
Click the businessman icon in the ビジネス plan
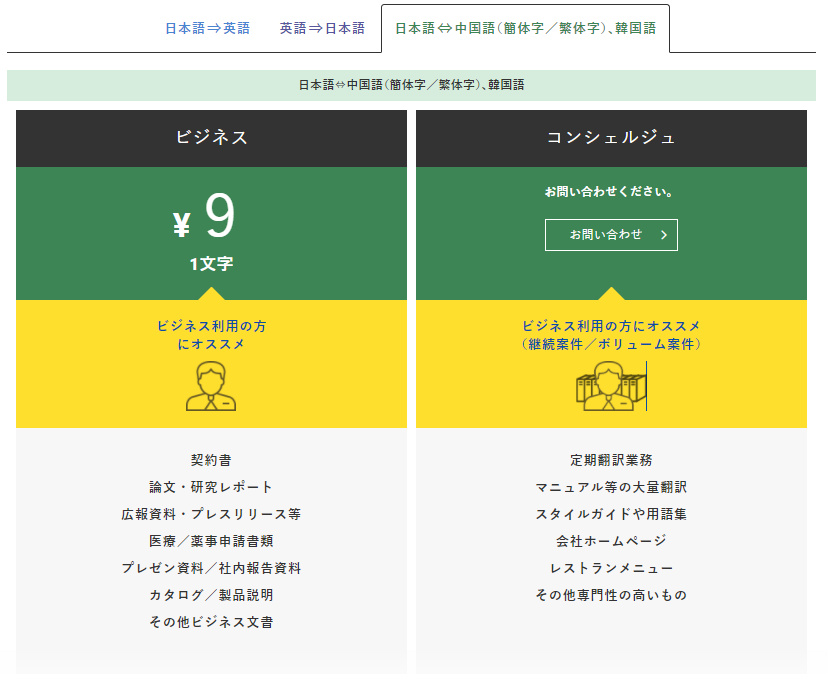tap(211, 386)
